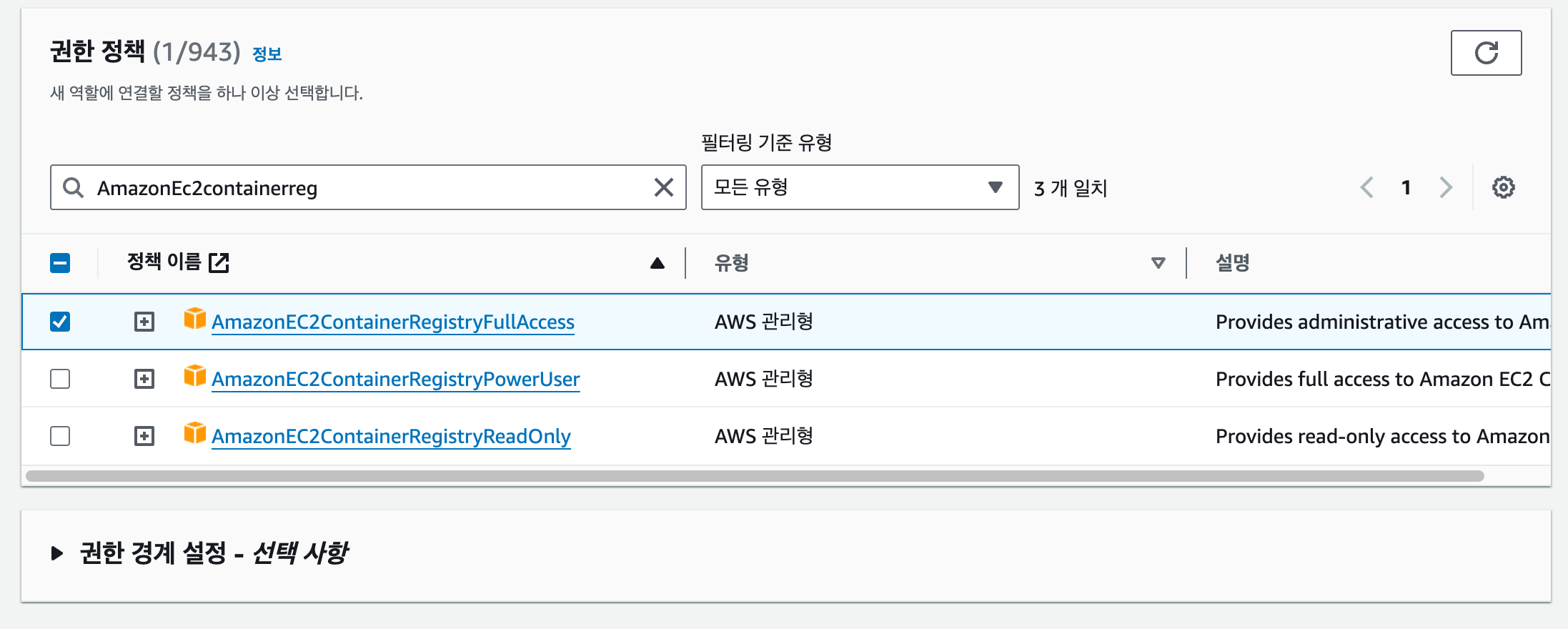Open policy name external link icon
This screenshot has width=1568, height=629.
point(219,262)
